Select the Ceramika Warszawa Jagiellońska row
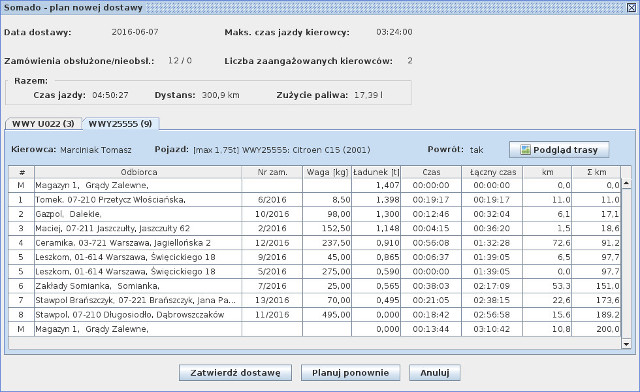Viewport: 640px width, 392px height. [x=314, y=243]
